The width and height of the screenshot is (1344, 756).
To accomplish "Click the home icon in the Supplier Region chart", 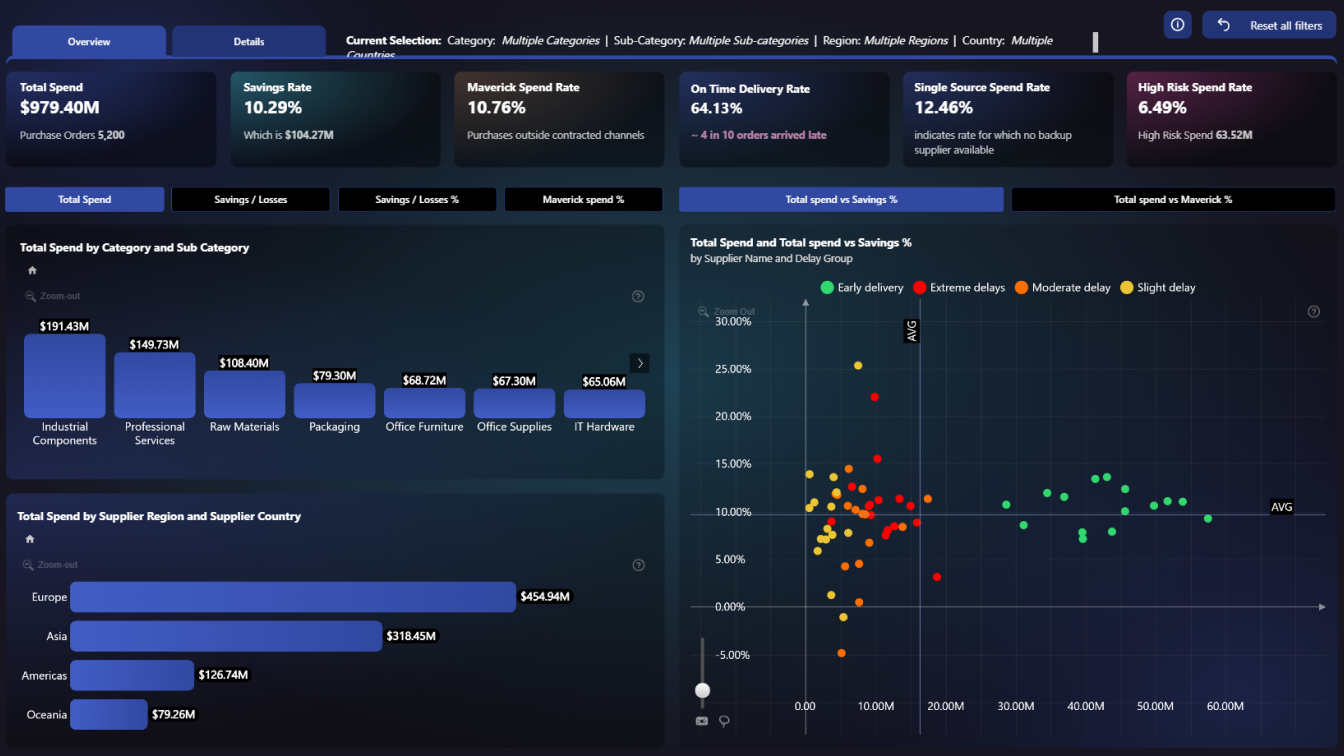I will coord(30,539).
